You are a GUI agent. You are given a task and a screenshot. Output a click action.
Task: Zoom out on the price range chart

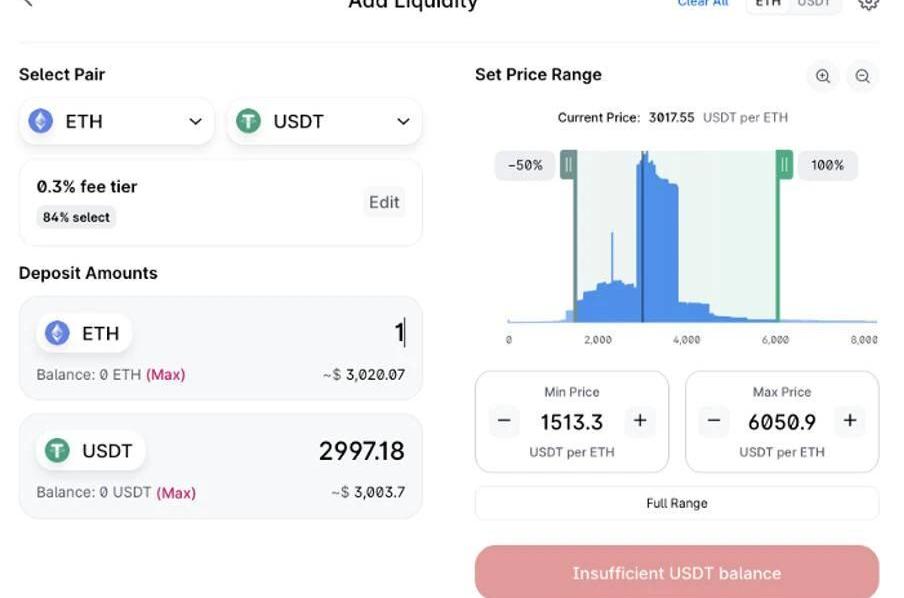pyautogui.click(x=862, y=76)
